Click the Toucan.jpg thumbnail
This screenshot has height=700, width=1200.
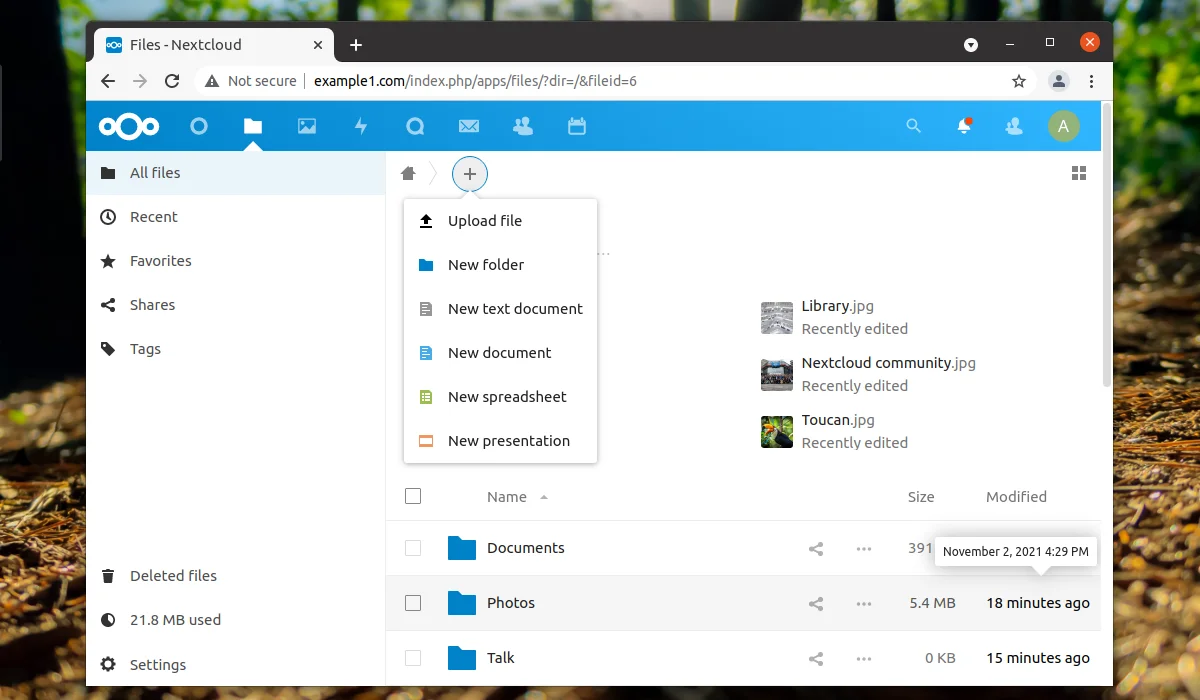pyautogui.click(x=777, y=432)
